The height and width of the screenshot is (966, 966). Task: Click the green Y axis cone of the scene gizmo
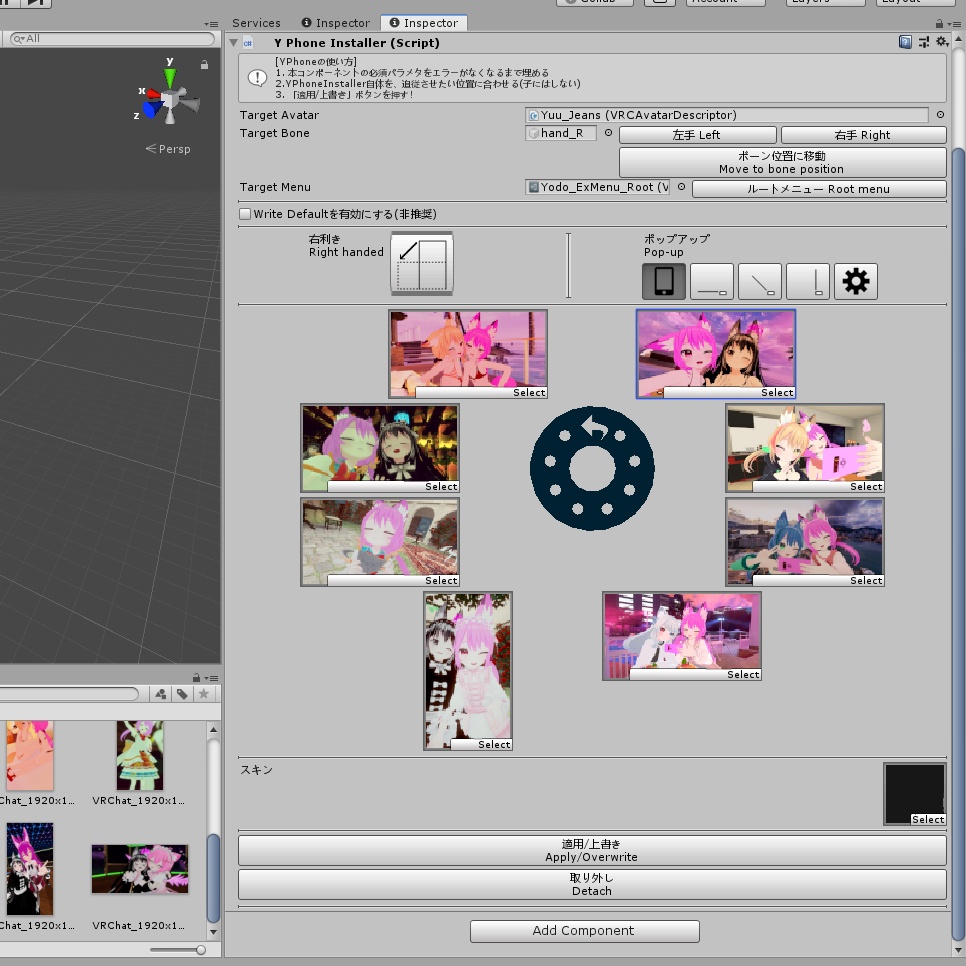pos(169,78)
